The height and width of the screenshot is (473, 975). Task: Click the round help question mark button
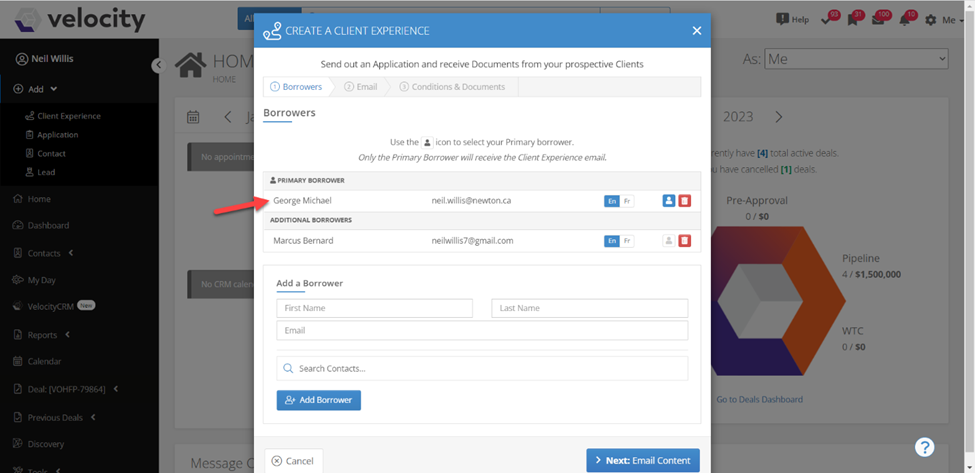pos(925,447)
